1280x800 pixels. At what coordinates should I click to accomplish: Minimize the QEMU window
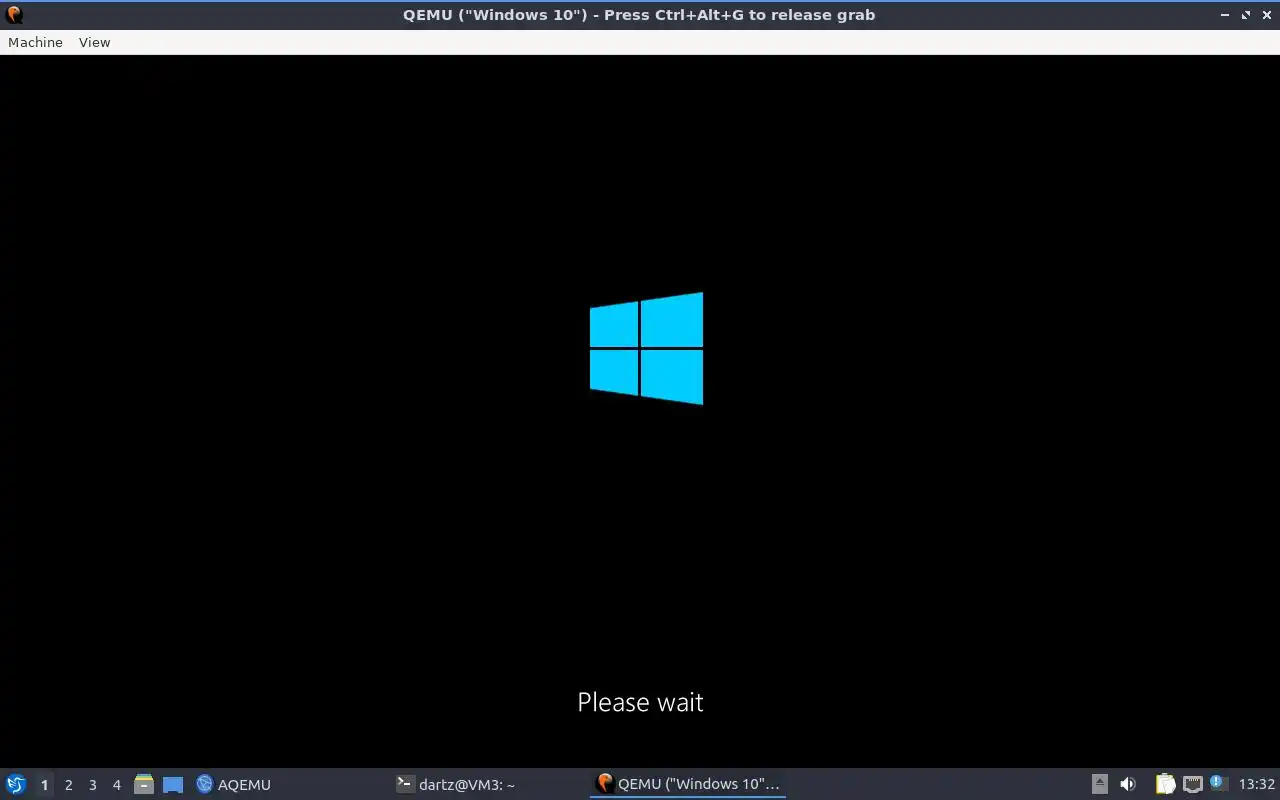coord(1226,15)
